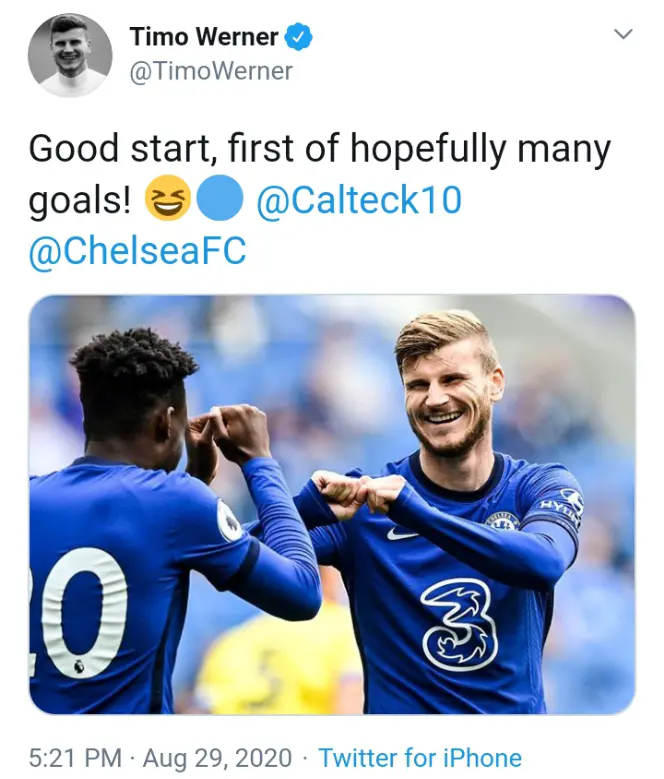Viewport: 664px width, 779px height.
Task: Click the Chelsea crest on the shirt
Action: coord(501,521)
